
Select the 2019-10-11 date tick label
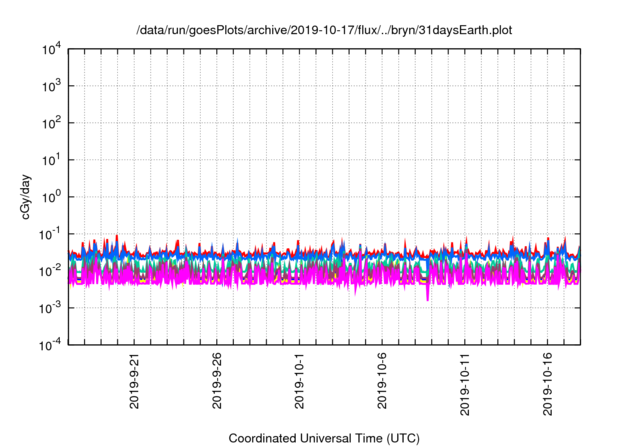point(466,383)
